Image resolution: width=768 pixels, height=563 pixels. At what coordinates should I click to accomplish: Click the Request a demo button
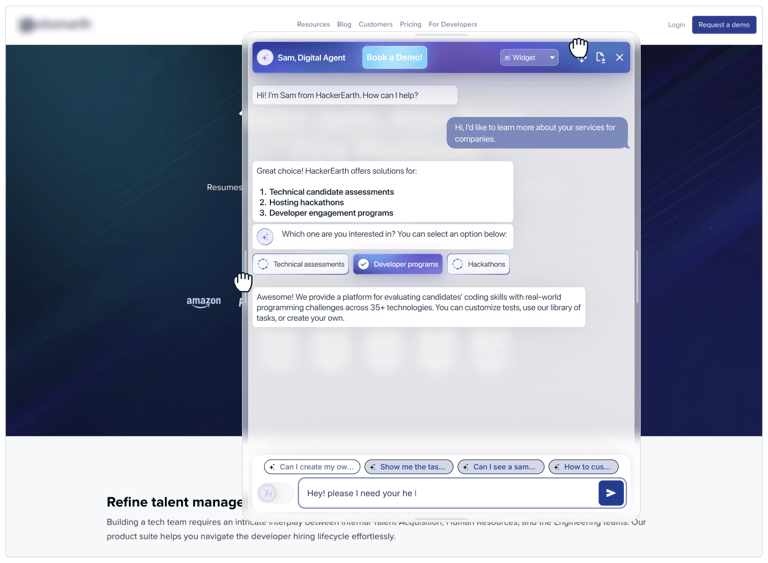tap(724, 24)
